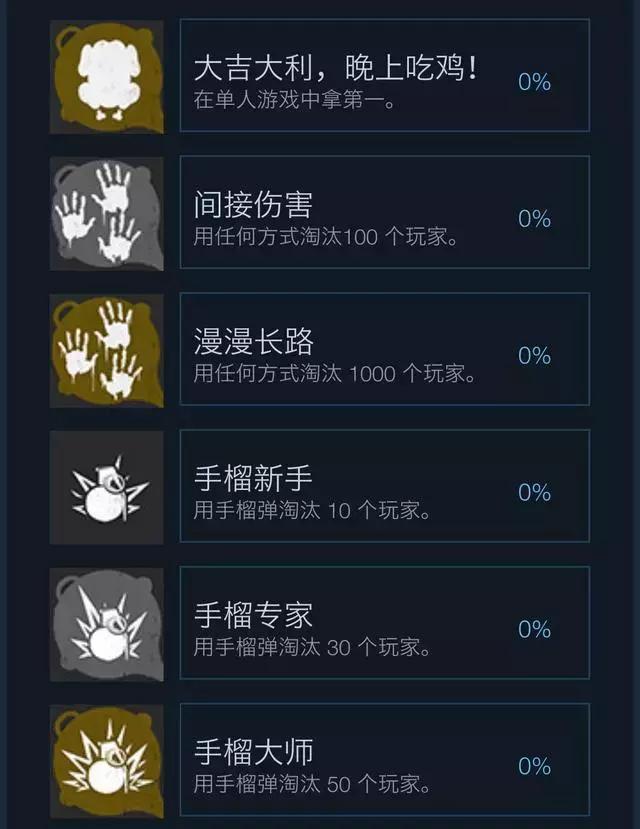This screenshot has width=640, height=829.
Task: Click the 手榴新手 grenade icon
Action: click(107, 487)
